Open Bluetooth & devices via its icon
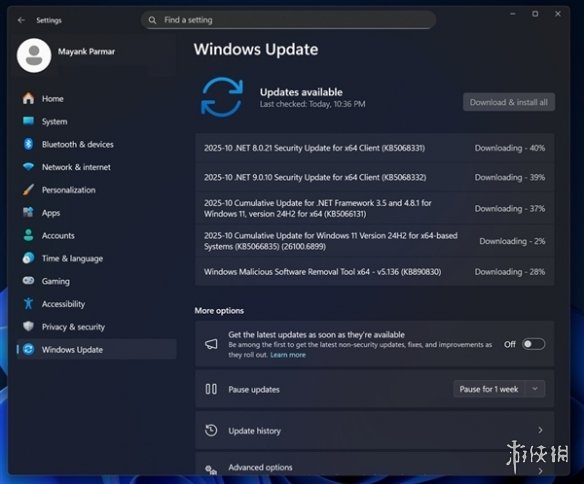 (x=28, y=144)
